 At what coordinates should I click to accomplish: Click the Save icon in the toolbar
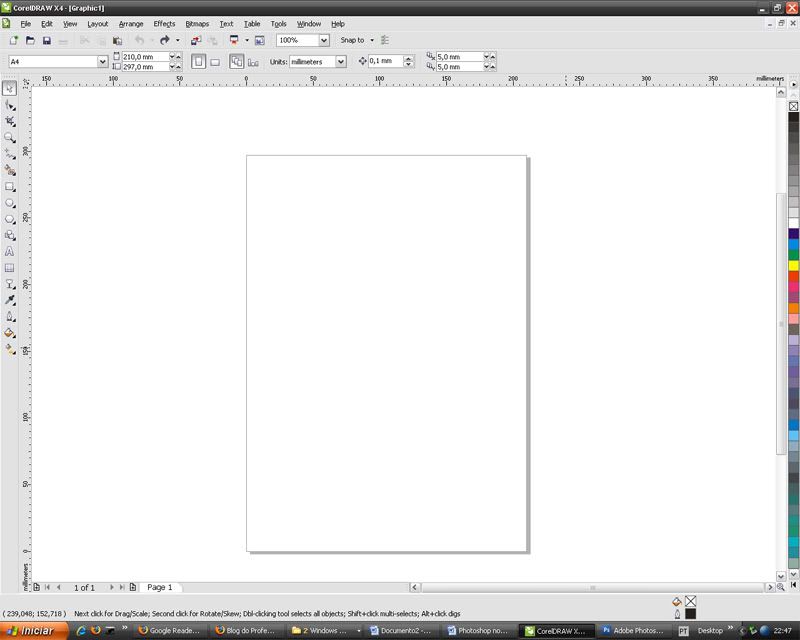[x=46, y=41]
